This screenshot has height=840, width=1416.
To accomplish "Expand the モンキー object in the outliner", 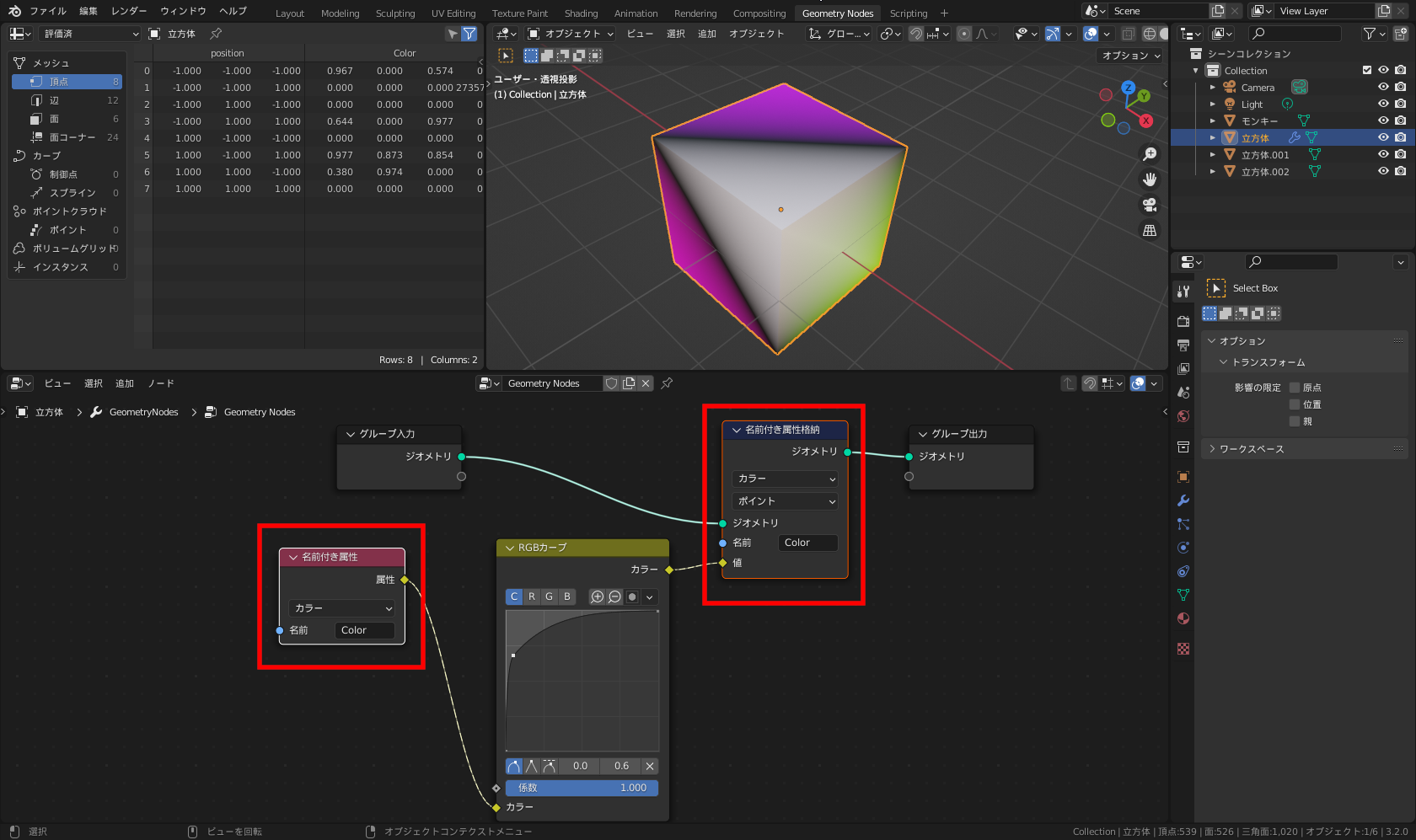I will coord(1213,120).
